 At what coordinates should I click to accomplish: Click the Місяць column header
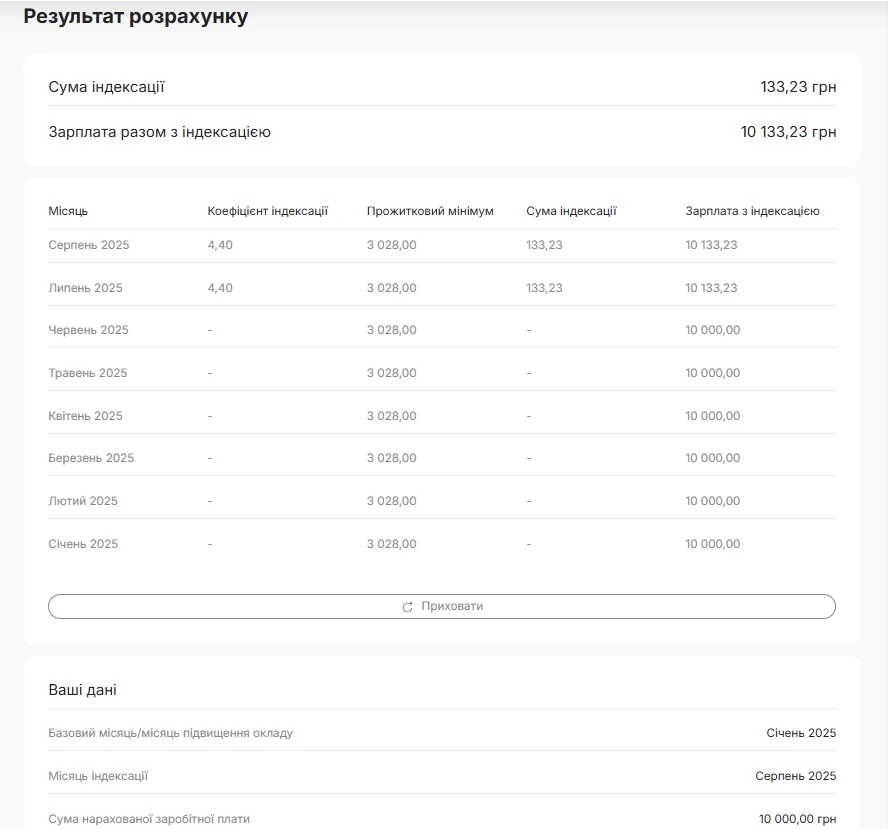68,211
